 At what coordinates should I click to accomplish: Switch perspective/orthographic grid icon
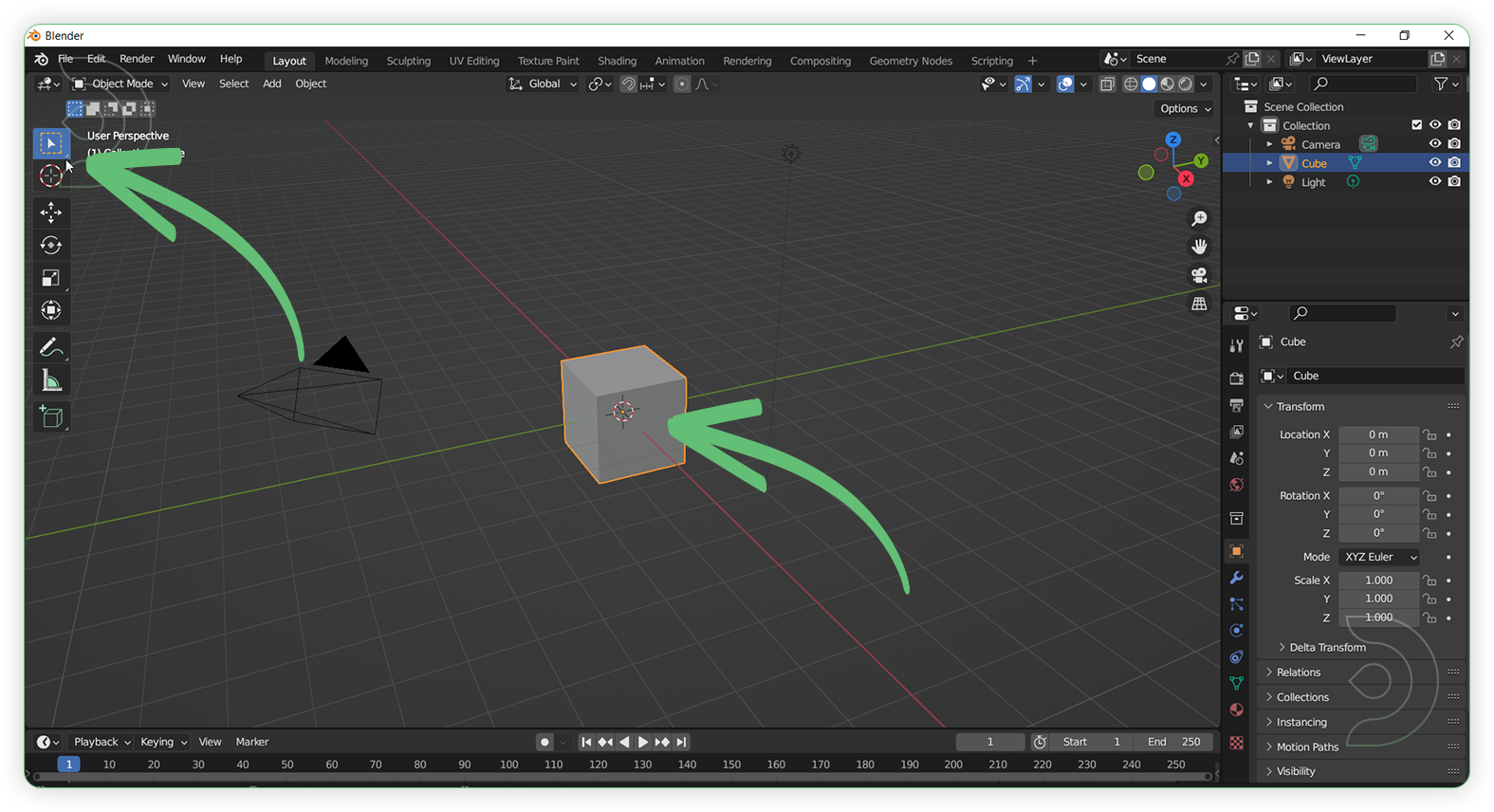coord(1199,304)
